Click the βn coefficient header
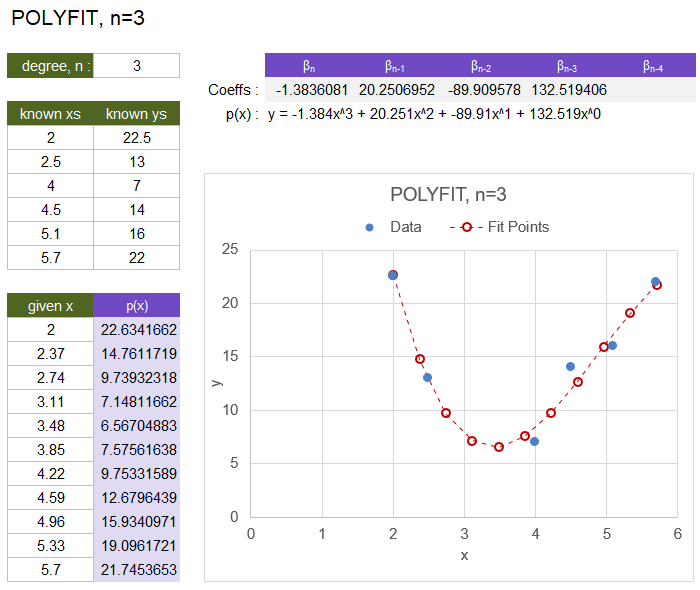 (x=309, y=66)
